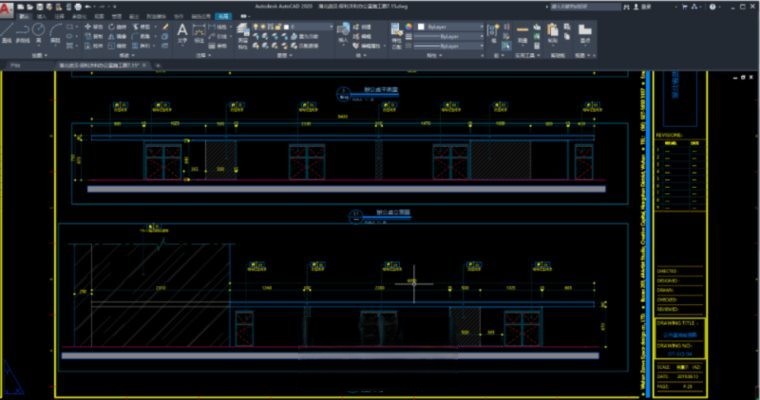
Task: Add a new drawing tab with plus
Action: tap(158, 65)
